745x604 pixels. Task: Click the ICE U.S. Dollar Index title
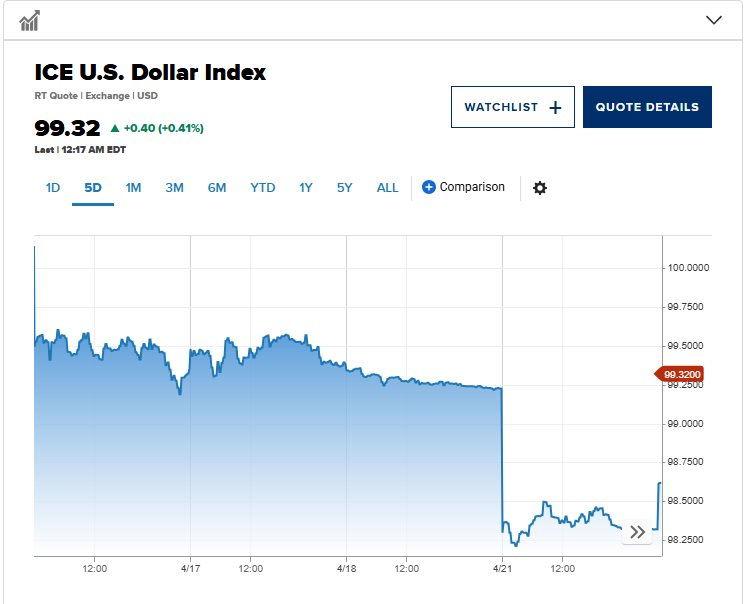150,73
